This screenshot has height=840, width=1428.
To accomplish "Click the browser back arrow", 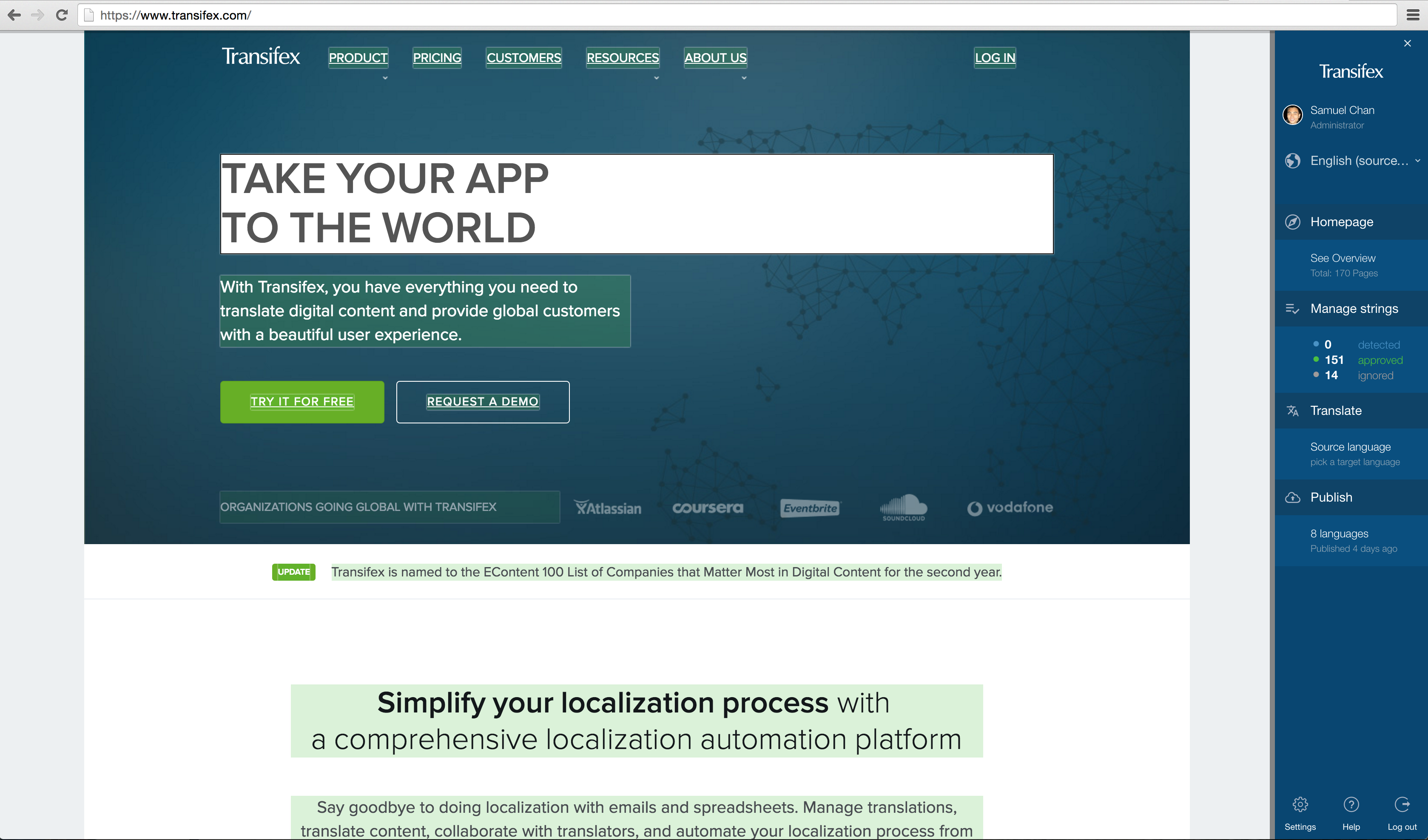I will 14,15.
